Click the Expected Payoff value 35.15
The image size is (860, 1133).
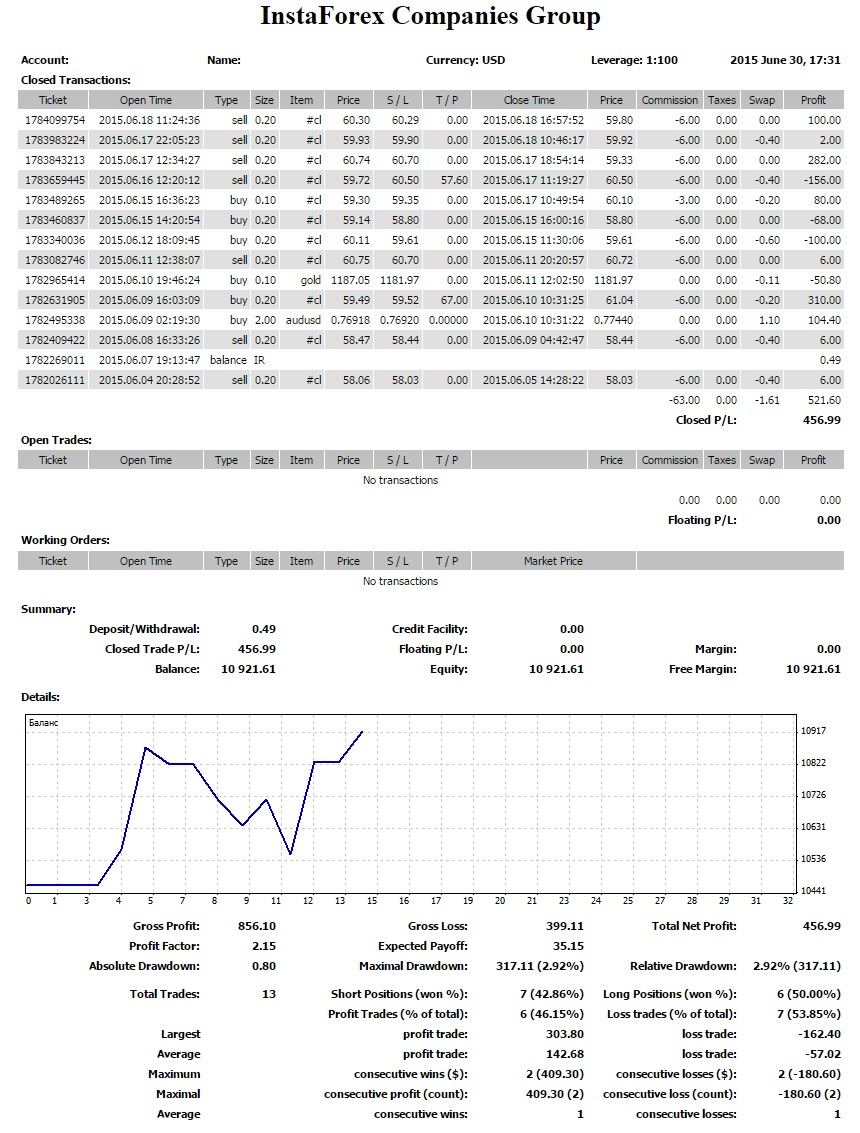(568, 946)
